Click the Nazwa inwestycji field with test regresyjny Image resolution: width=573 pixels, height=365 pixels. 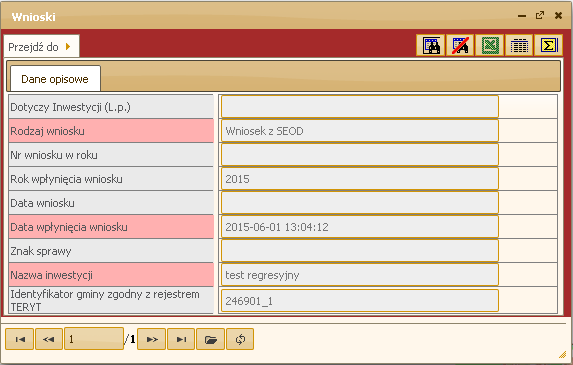pos(360,275)
